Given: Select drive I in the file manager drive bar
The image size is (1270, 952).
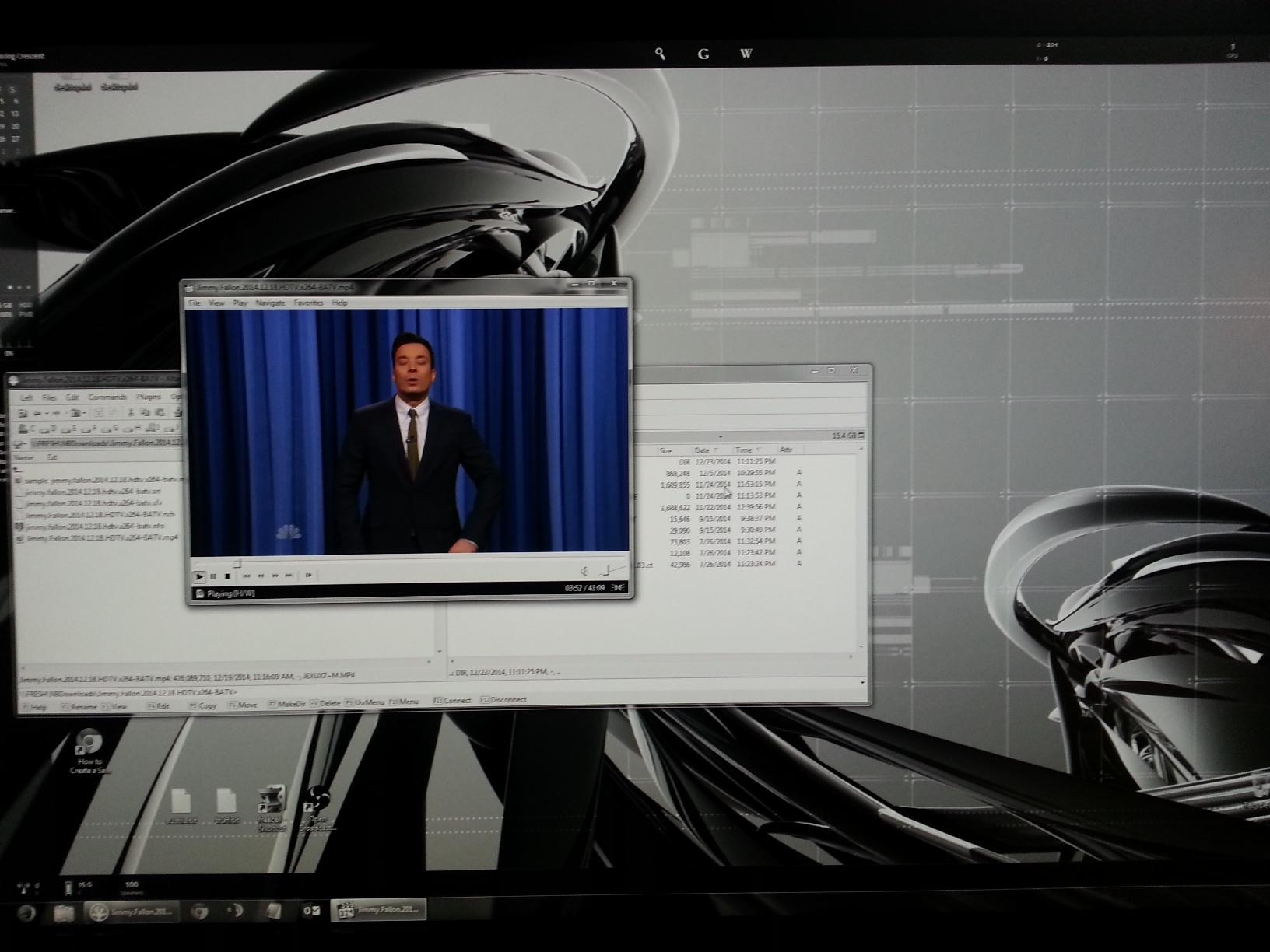Looking at the screenshot, I should [153, 429].
